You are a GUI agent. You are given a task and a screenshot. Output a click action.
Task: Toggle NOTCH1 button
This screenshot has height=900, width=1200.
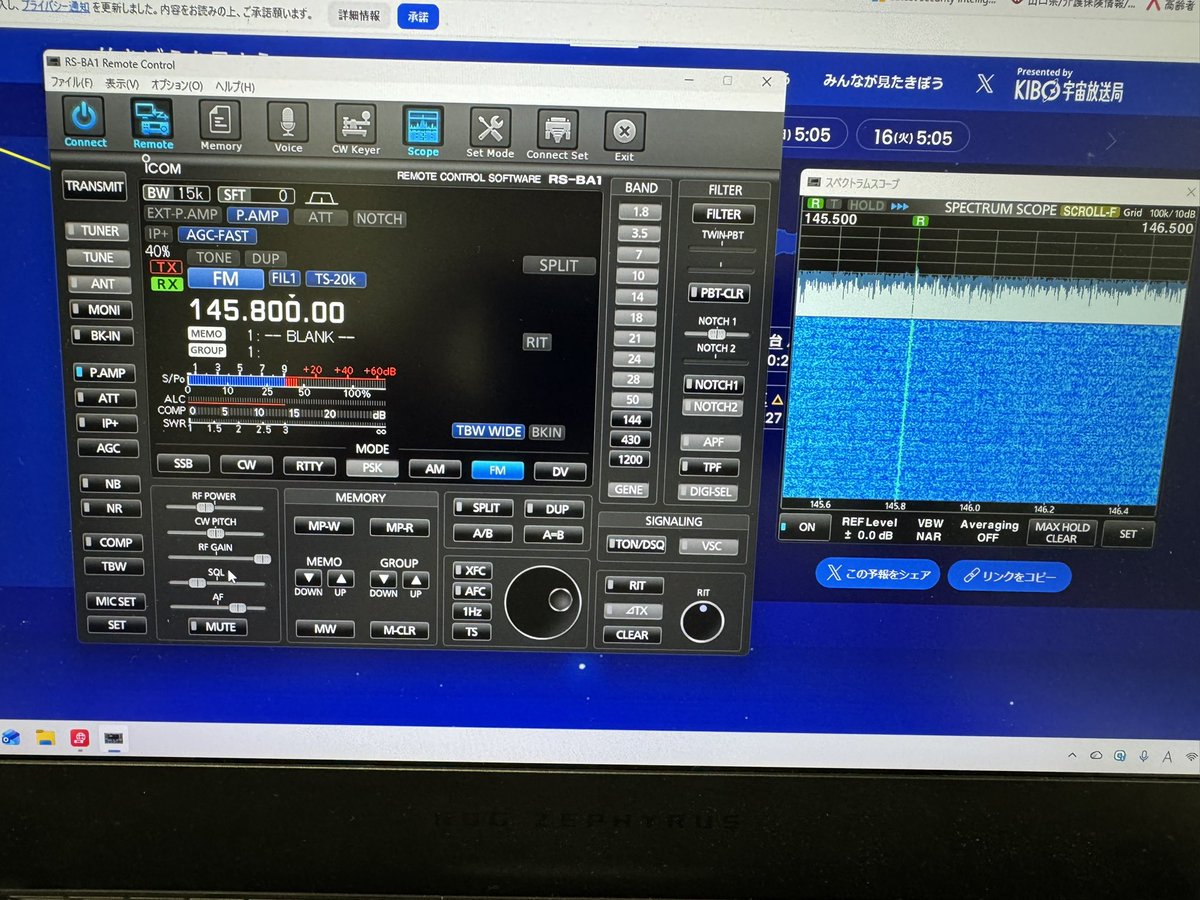[715, 384]
